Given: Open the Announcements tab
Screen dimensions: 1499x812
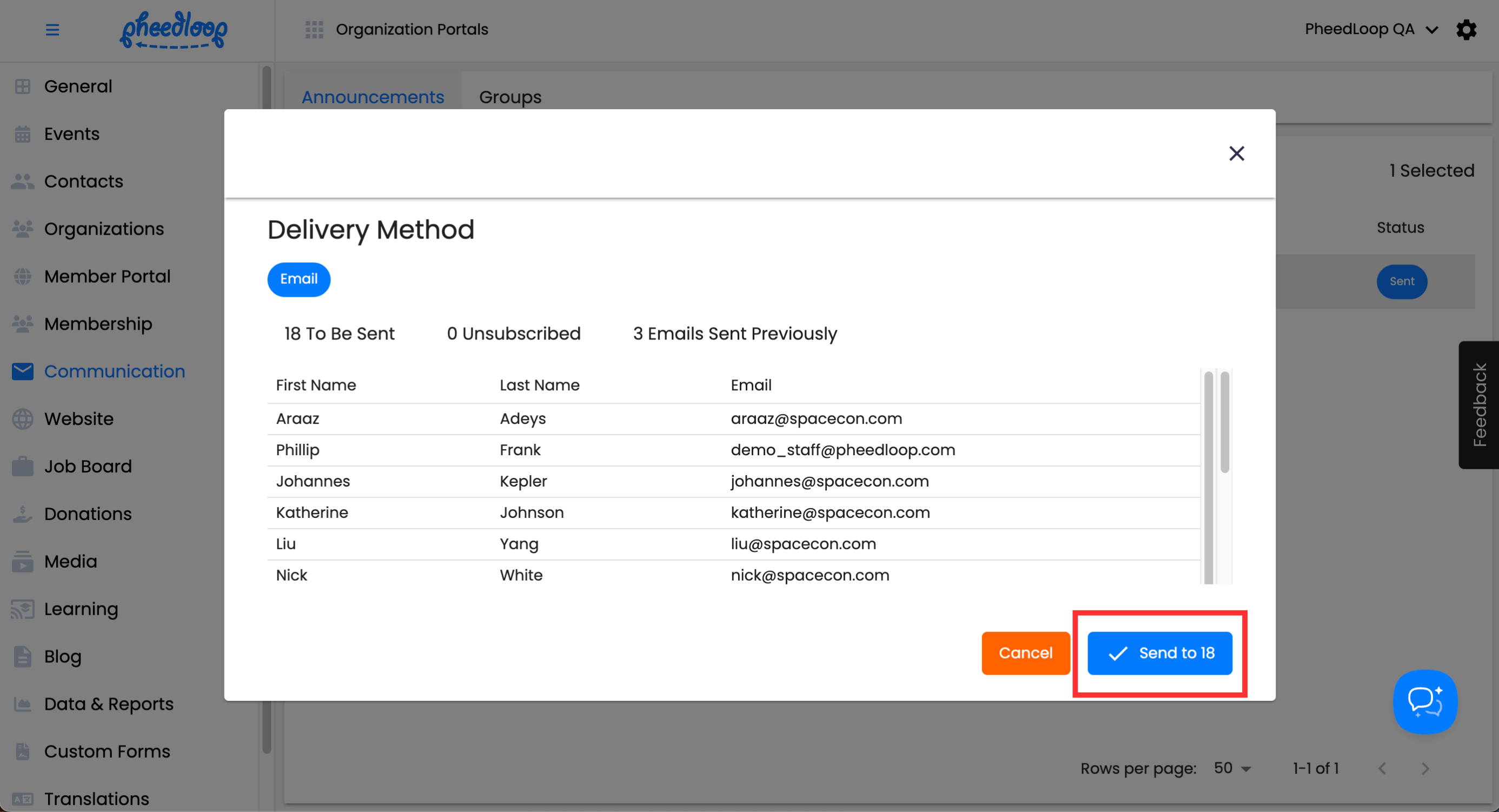Looking at the screenshot, I should click(x=373, y=97).
